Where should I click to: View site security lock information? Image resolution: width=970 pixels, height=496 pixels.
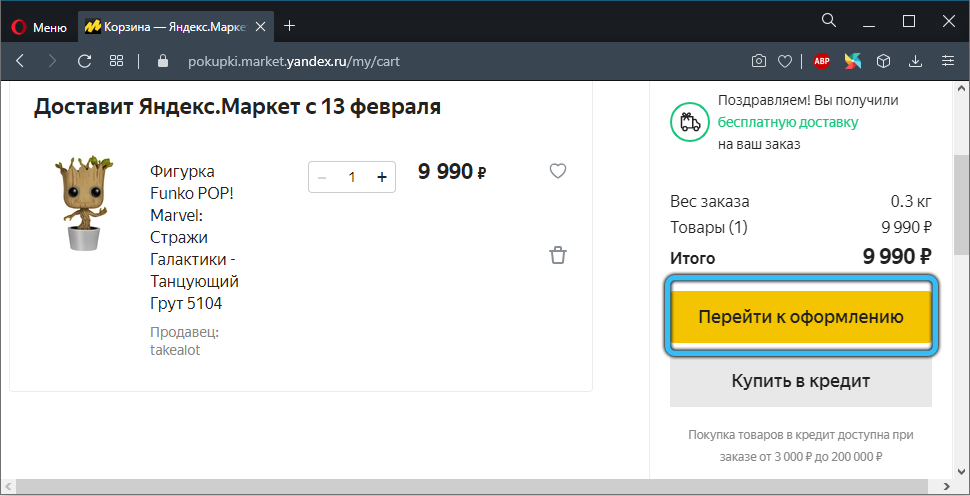163,61
